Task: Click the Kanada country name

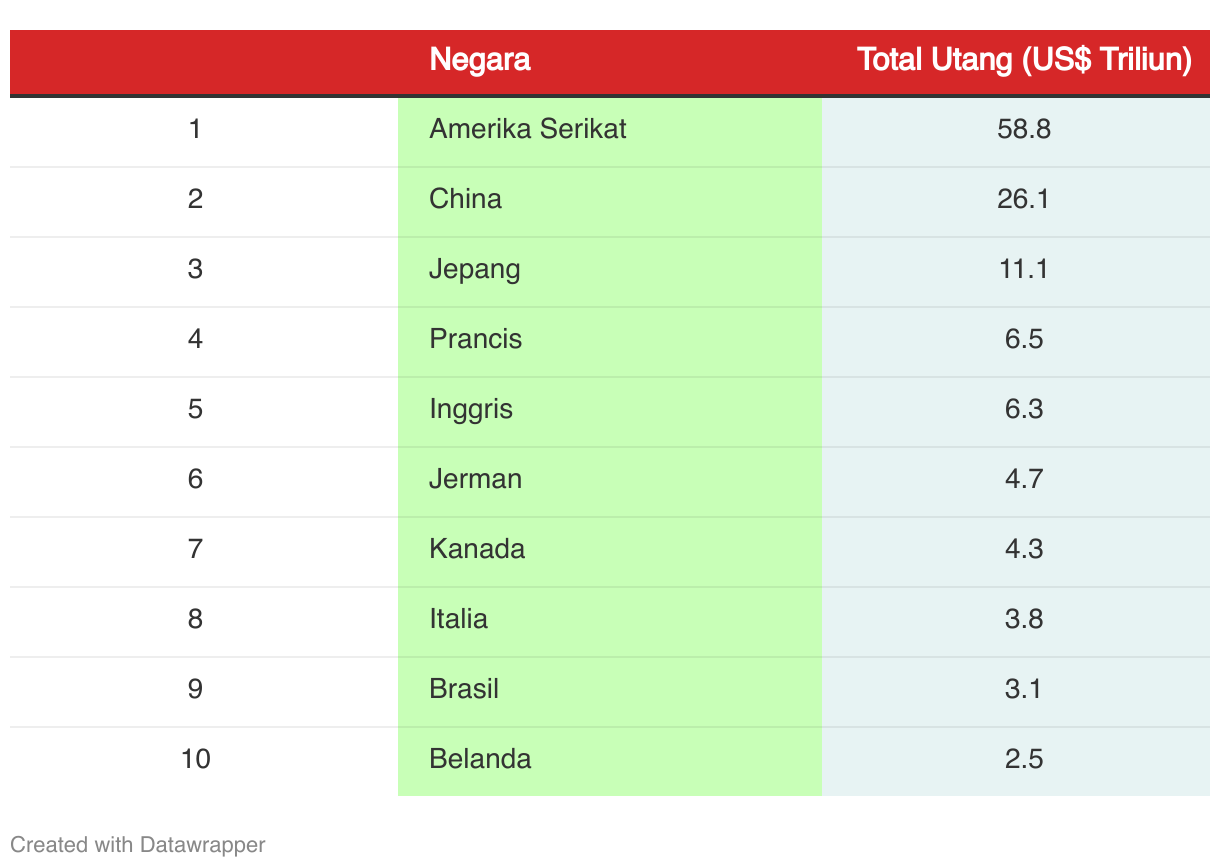Action: pyautogui.click(x=476, y=549)
